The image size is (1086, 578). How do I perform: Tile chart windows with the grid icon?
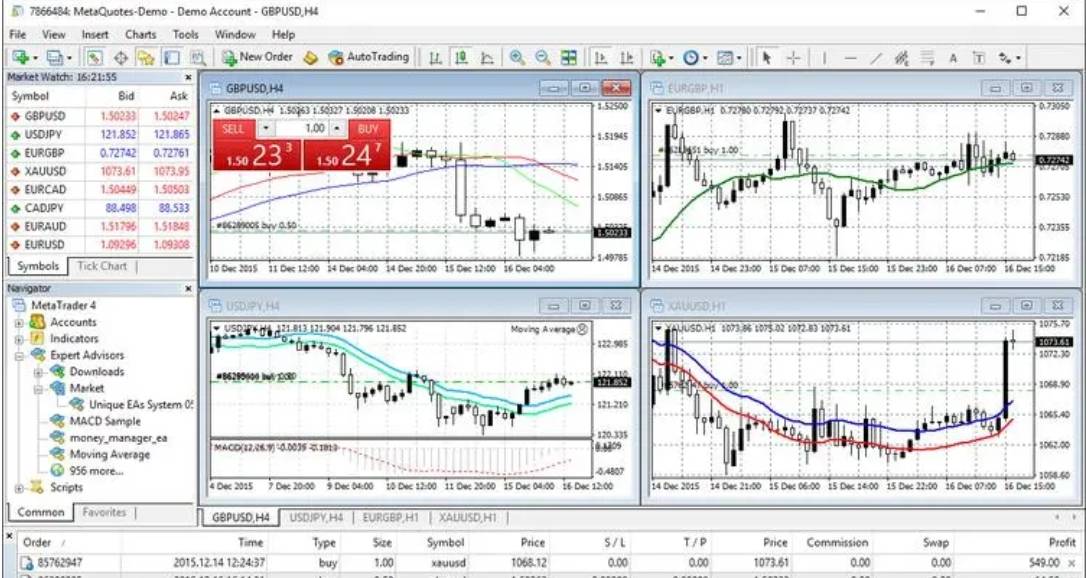pos(569,57)
